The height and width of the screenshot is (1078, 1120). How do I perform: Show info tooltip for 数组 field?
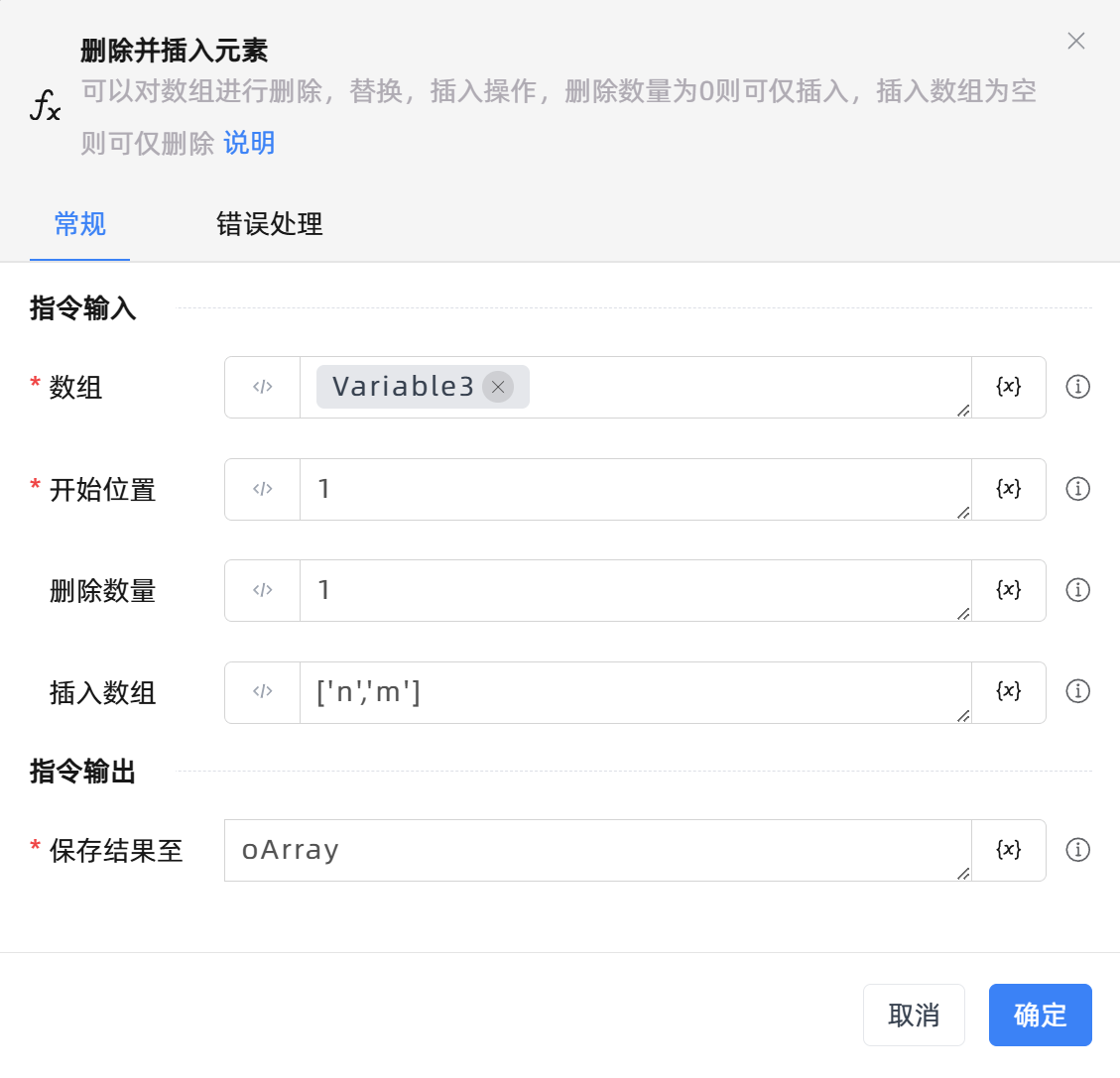tap(1077, 387)
